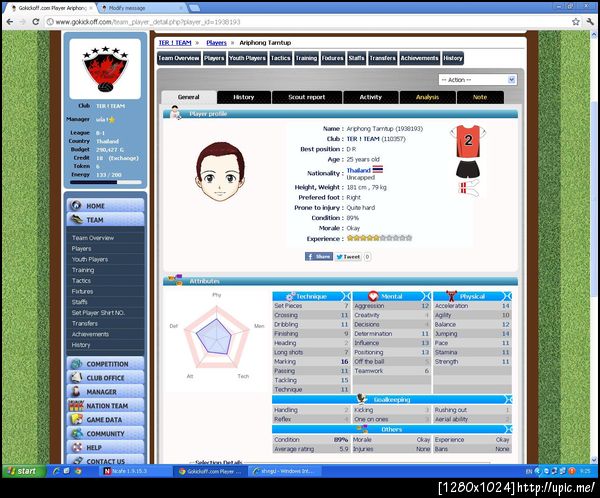Open the Scout report tab
The width and height of the screenshot is (600, 498).
307,97
